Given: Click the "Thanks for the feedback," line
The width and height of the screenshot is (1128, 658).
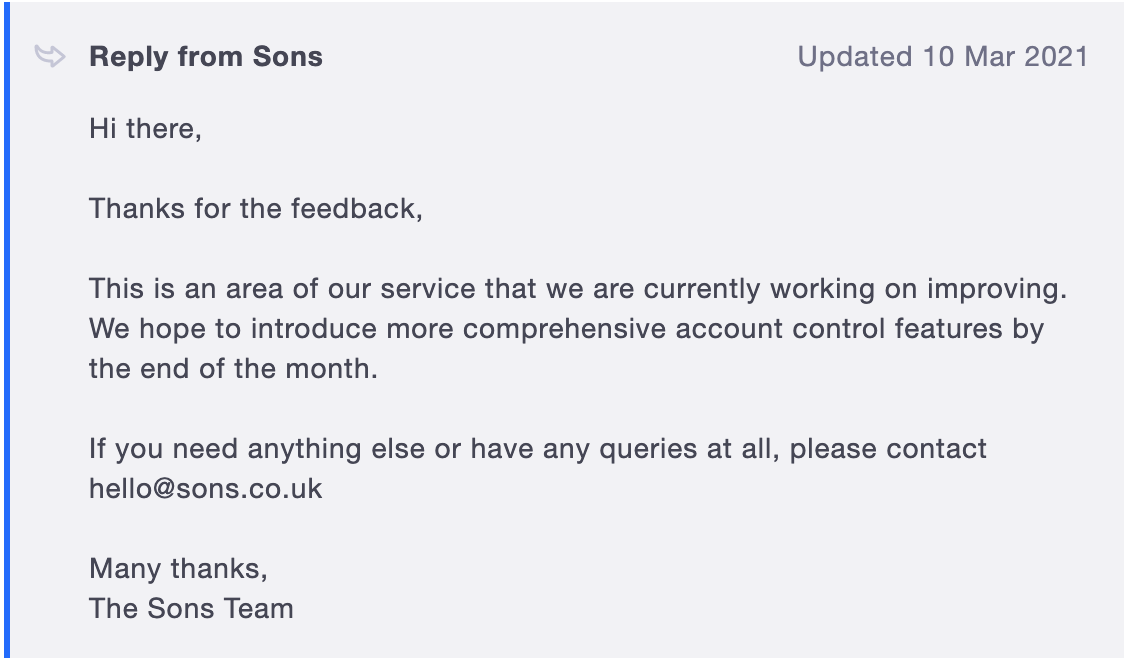Looking at the screenshot, I should tap(256, 209).
